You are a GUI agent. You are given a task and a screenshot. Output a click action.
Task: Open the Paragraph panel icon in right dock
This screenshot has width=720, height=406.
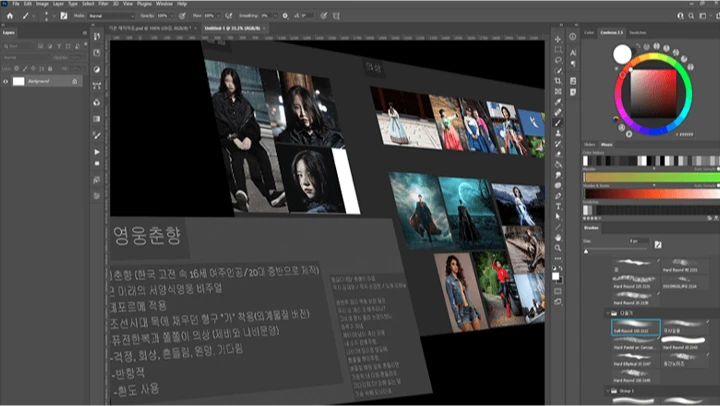(573, 64)
